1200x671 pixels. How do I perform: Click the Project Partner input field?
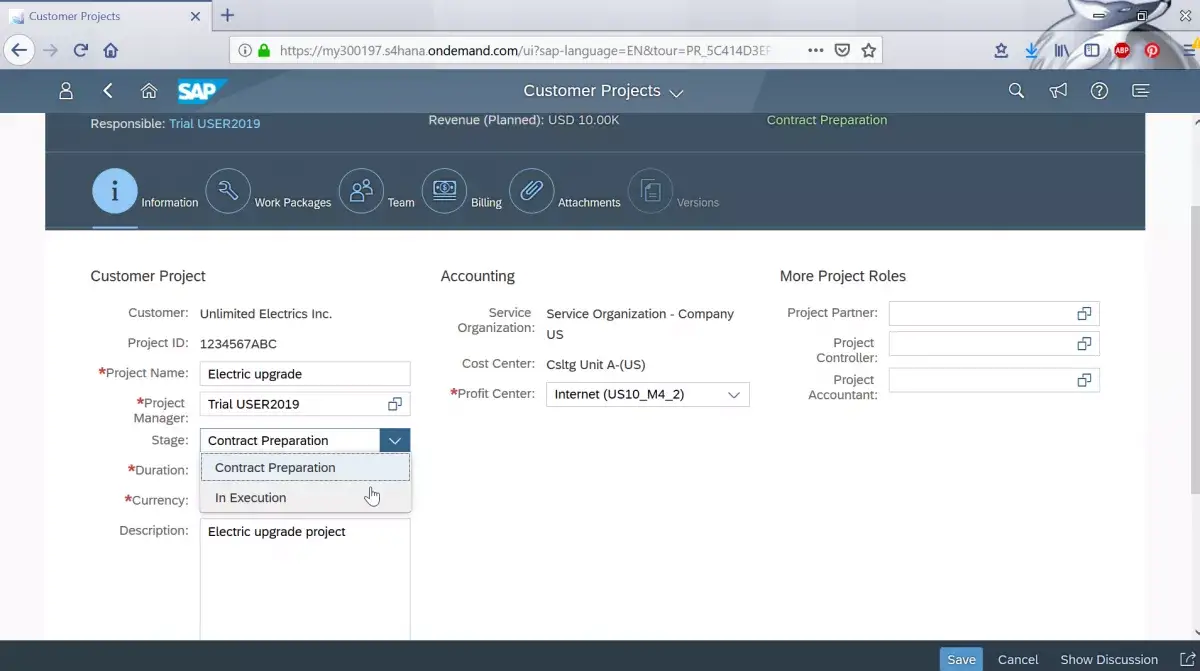994,314
